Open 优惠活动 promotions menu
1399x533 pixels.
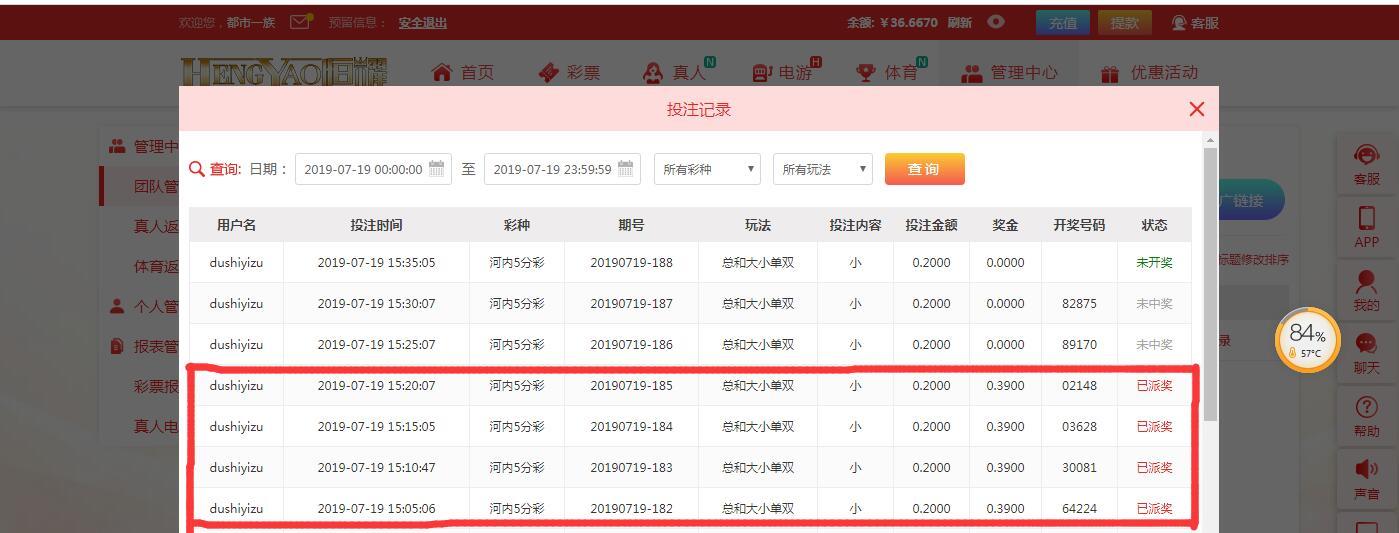[x=1149, y=72]
